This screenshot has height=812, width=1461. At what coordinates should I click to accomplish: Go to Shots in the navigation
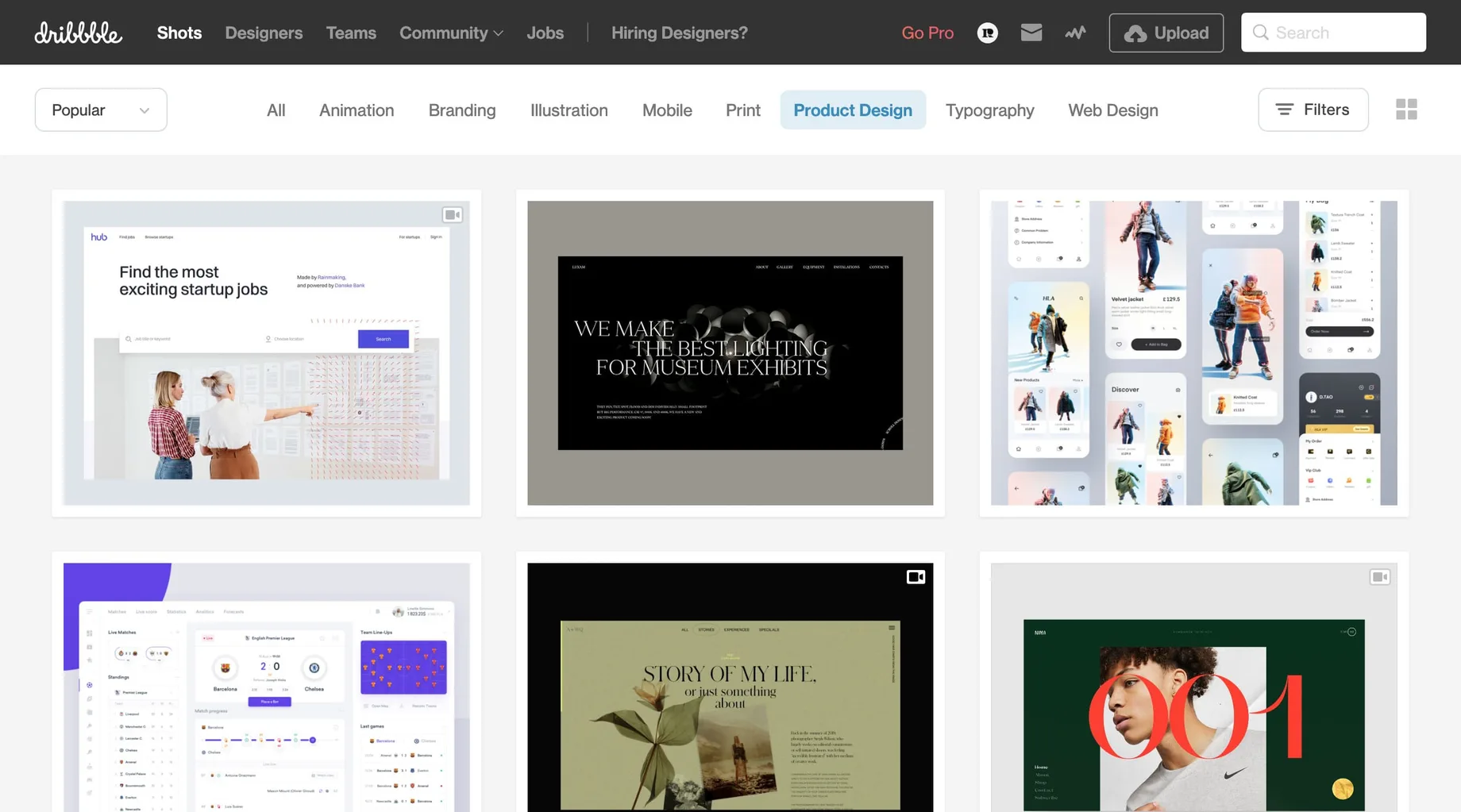coord(179,33)
